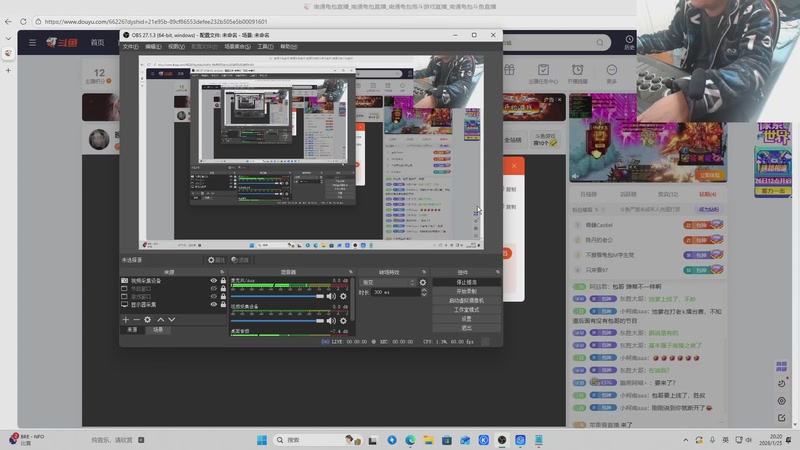Viewport: 800px width, 450px height.
Task: Open the transition type dropdown
Action: (388, 282)
